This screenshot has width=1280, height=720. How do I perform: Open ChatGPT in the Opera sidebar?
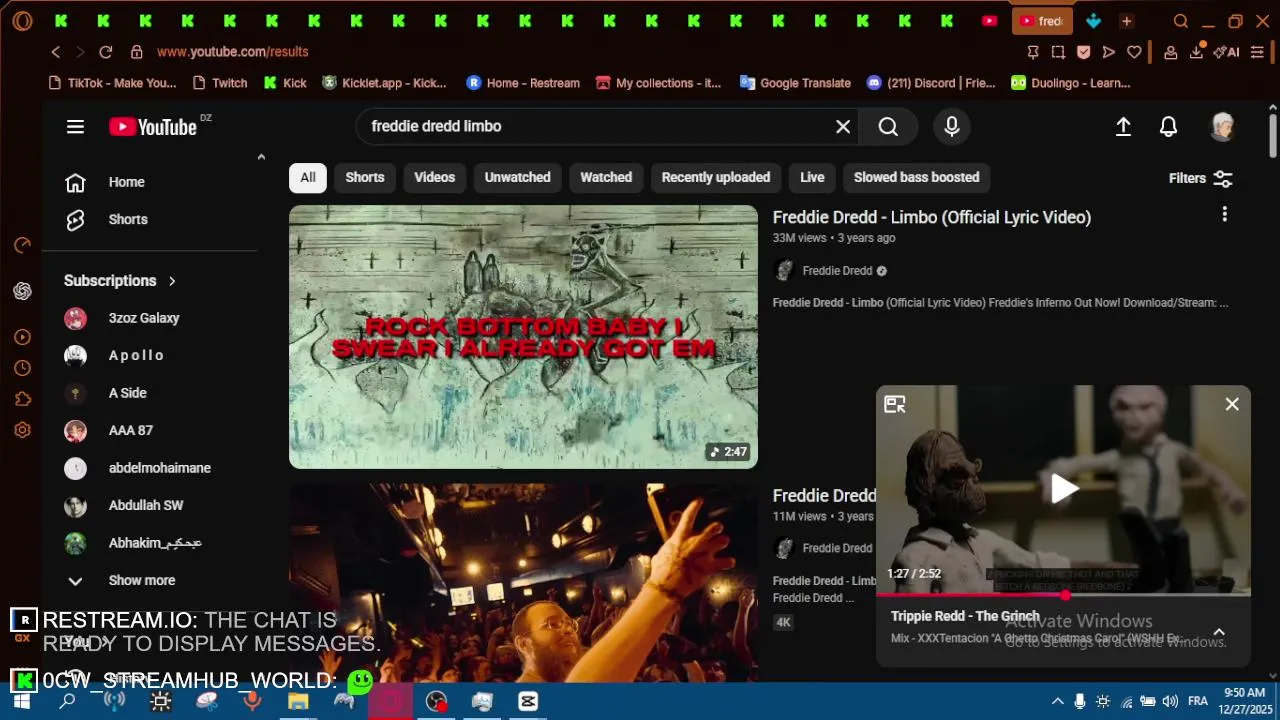pyautogui.click(x=22, y=291)
